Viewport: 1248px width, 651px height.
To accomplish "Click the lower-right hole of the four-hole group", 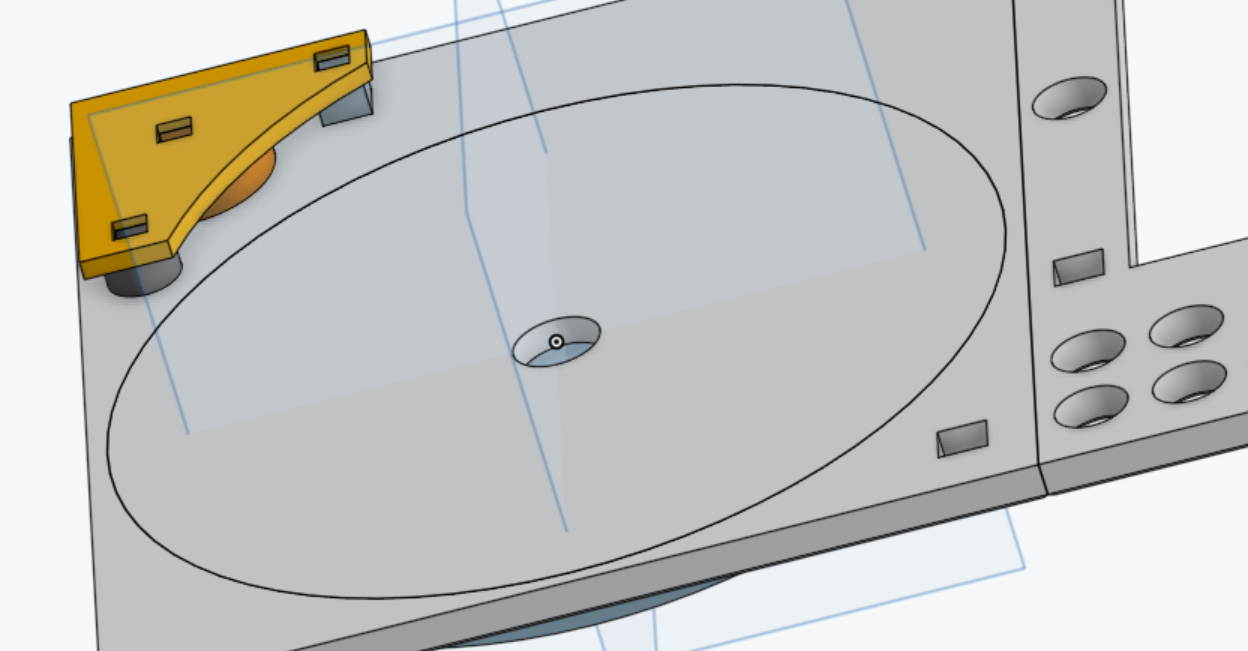I will (x=1189, y=383).
